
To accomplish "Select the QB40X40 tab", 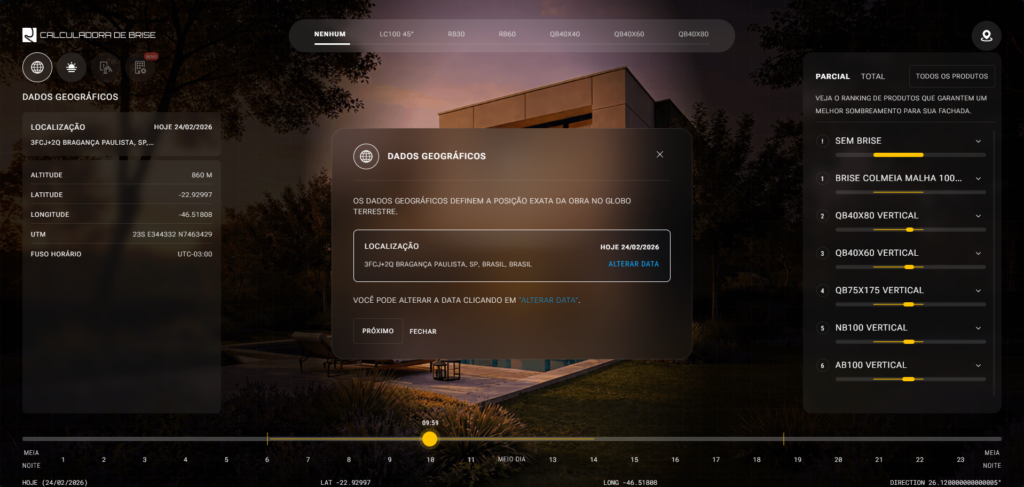I will 565,34.
